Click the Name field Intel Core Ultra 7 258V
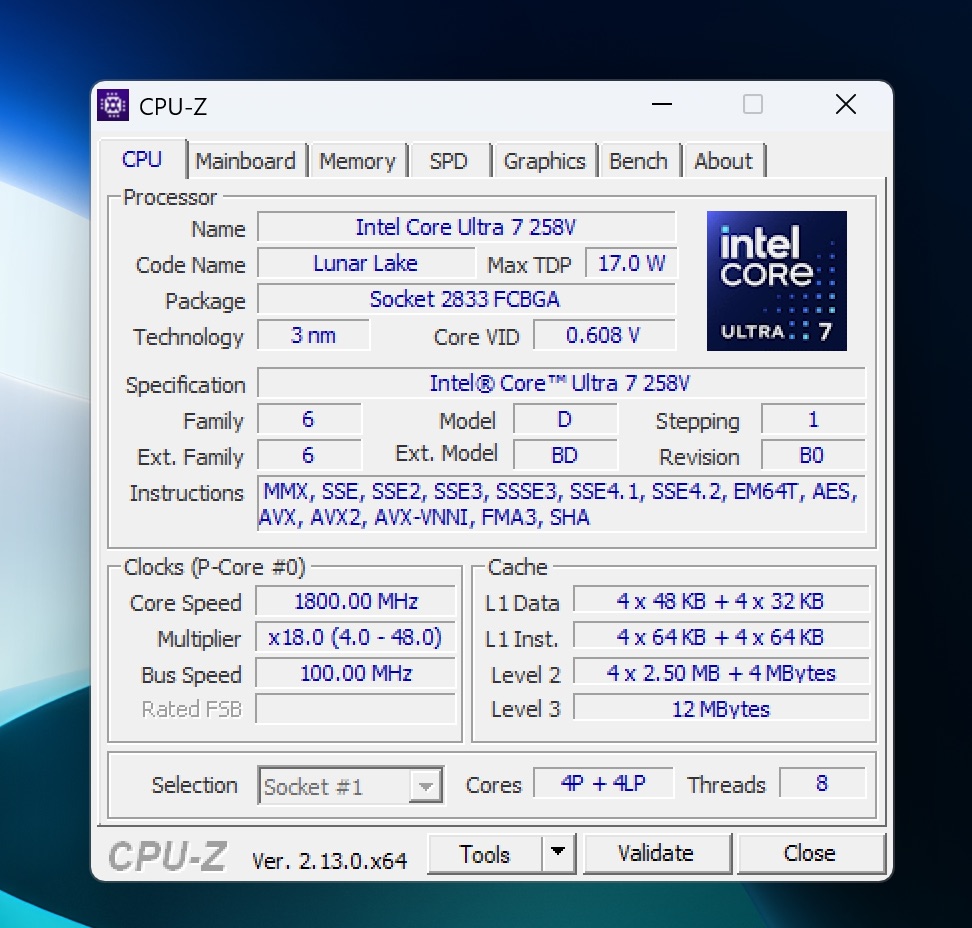Viewport: 972px width, 928px height. click(466, 228)
